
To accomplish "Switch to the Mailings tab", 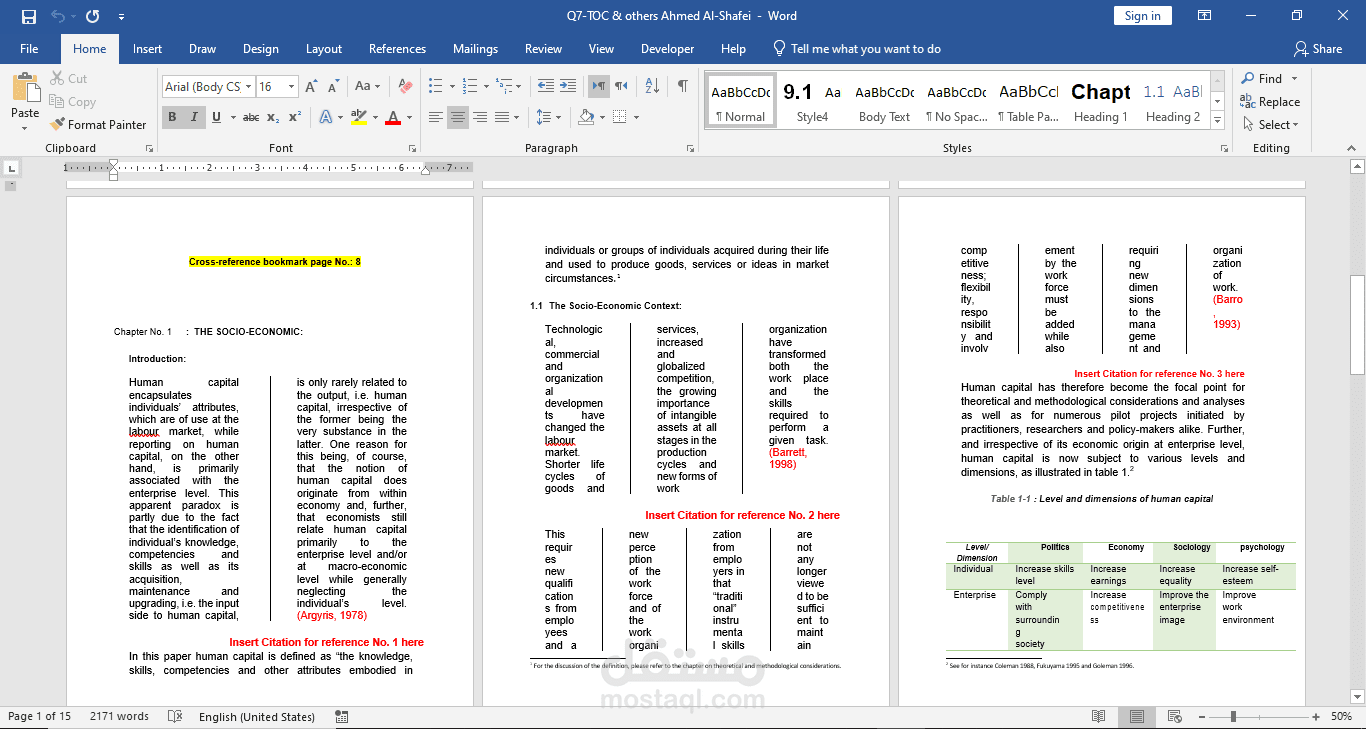I will [x=475, y=48].
